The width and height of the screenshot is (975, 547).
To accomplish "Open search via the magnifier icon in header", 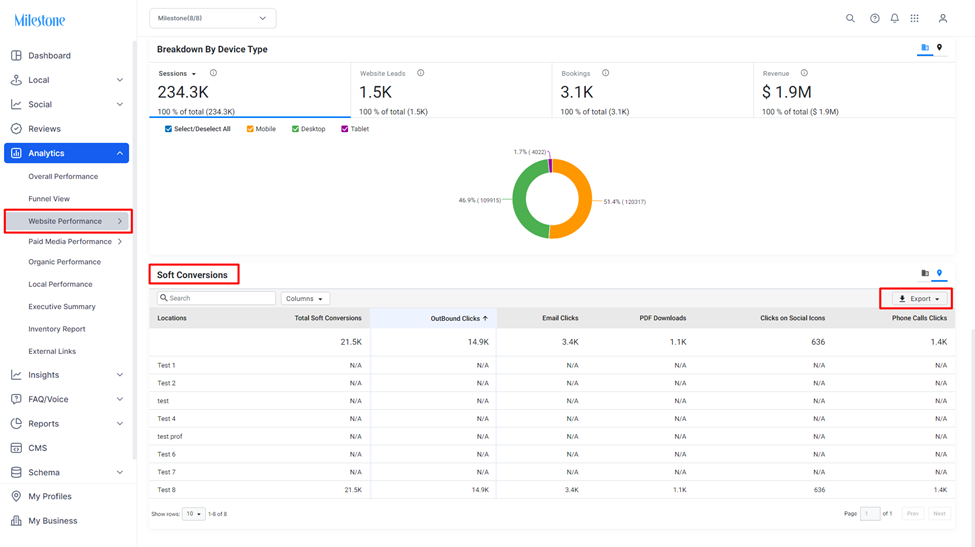I will 850,19.
